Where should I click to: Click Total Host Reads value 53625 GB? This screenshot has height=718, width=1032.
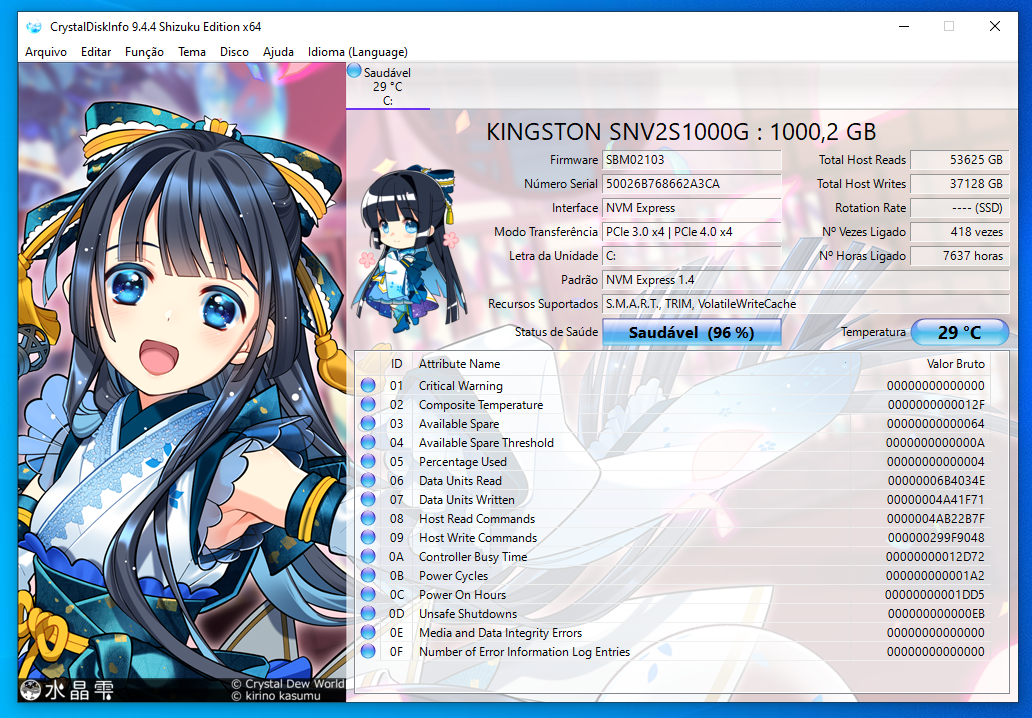coord(960,160)
